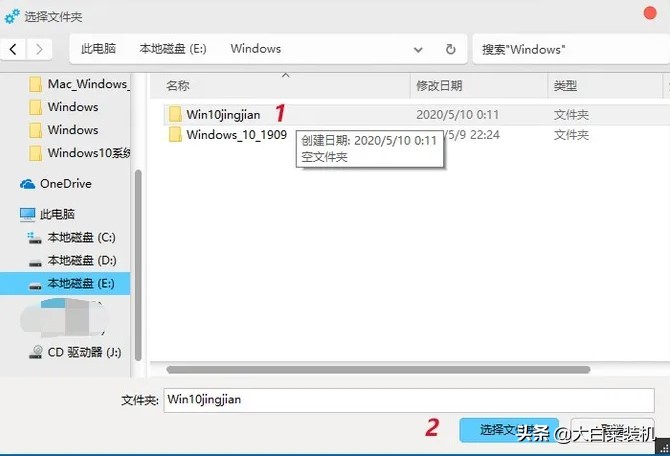Click the Win10jingjian folder name
This screenshot has width=670, height=456.
(x=223, y=115)
